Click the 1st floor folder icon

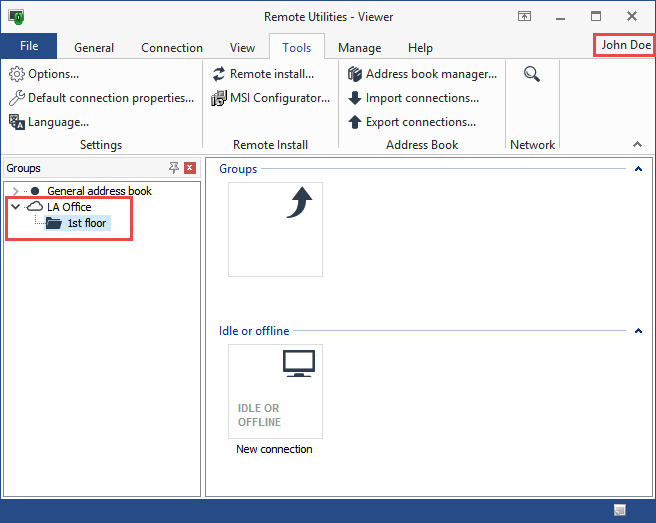point(54,223)
